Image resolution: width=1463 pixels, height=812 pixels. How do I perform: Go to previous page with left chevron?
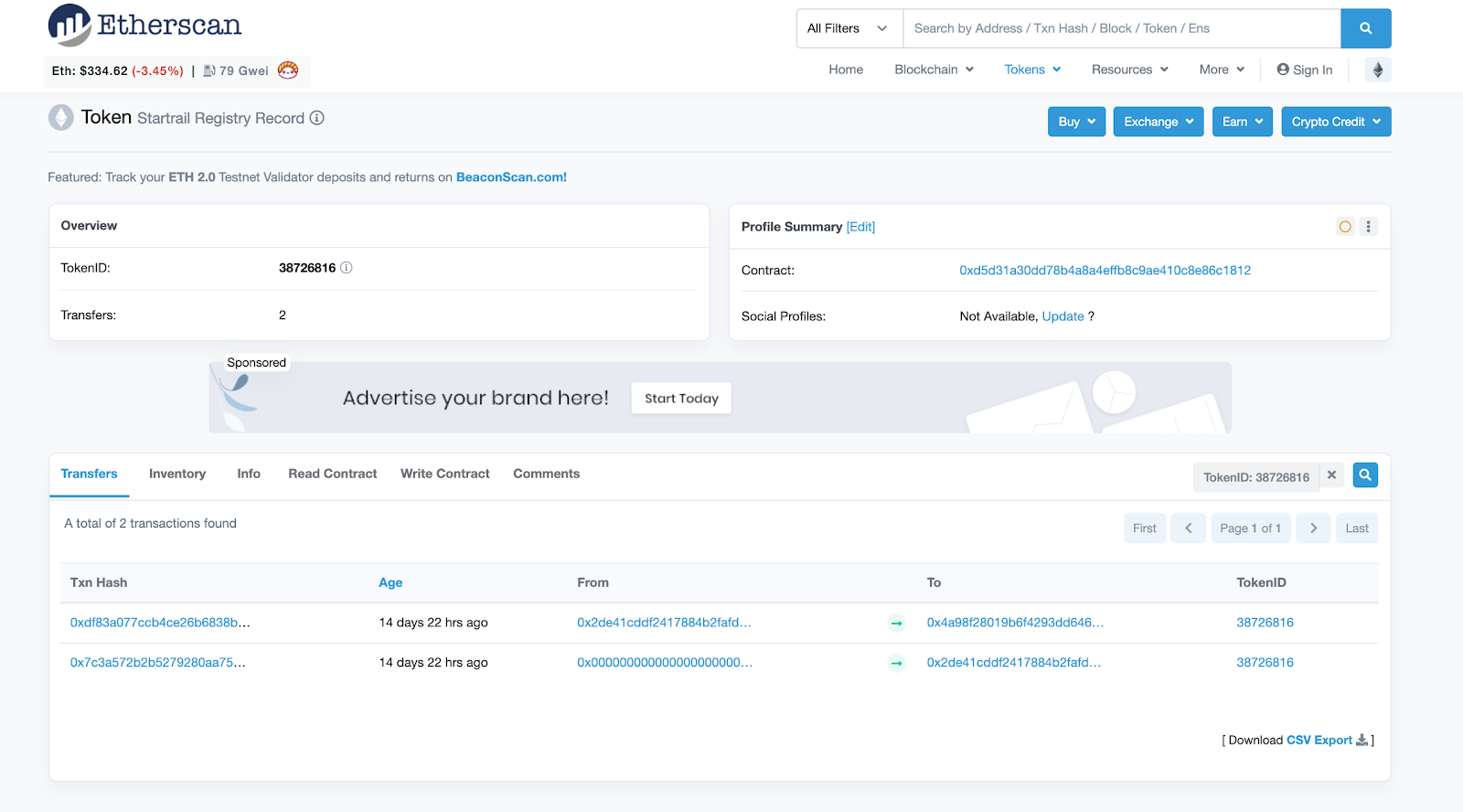pos(1189,529)
